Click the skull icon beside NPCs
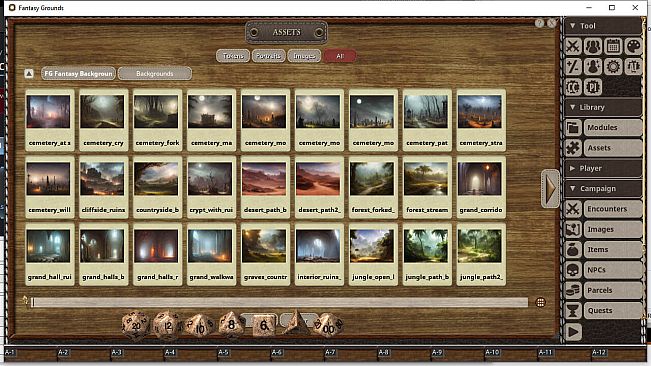This screenshot has width=651, height=366. 573,270
